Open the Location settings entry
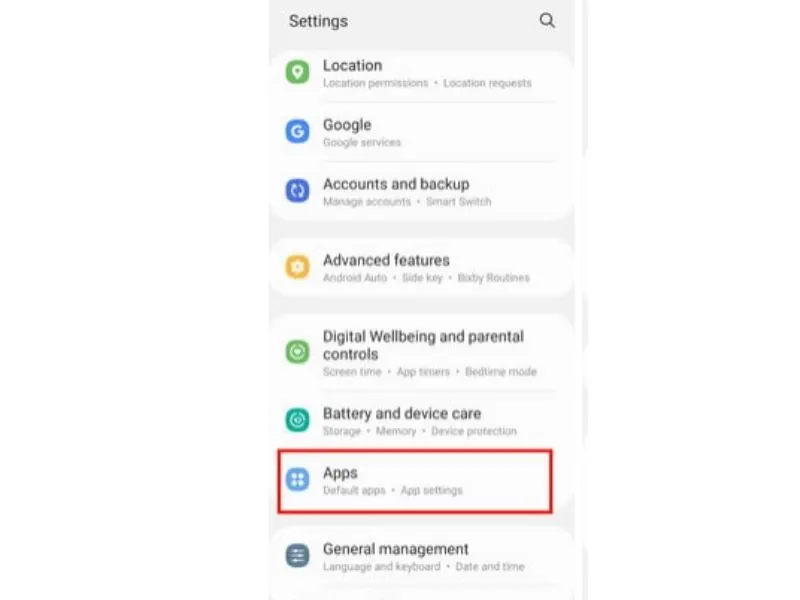Screen dimensions: 800x600 click(421, 73)
